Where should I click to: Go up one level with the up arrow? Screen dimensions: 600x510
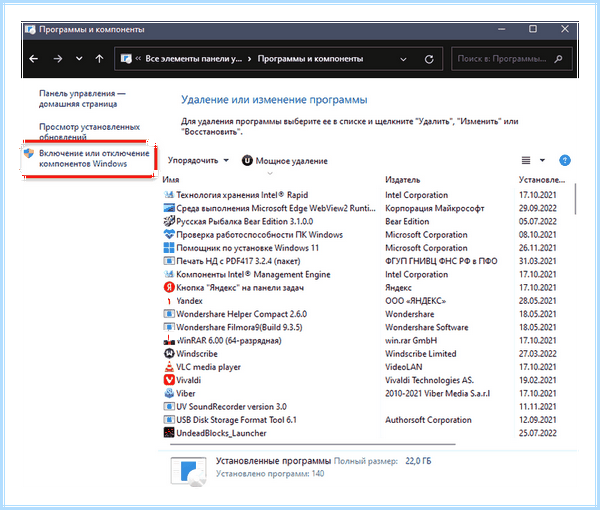pyautogui.click(x=99, y=59)
